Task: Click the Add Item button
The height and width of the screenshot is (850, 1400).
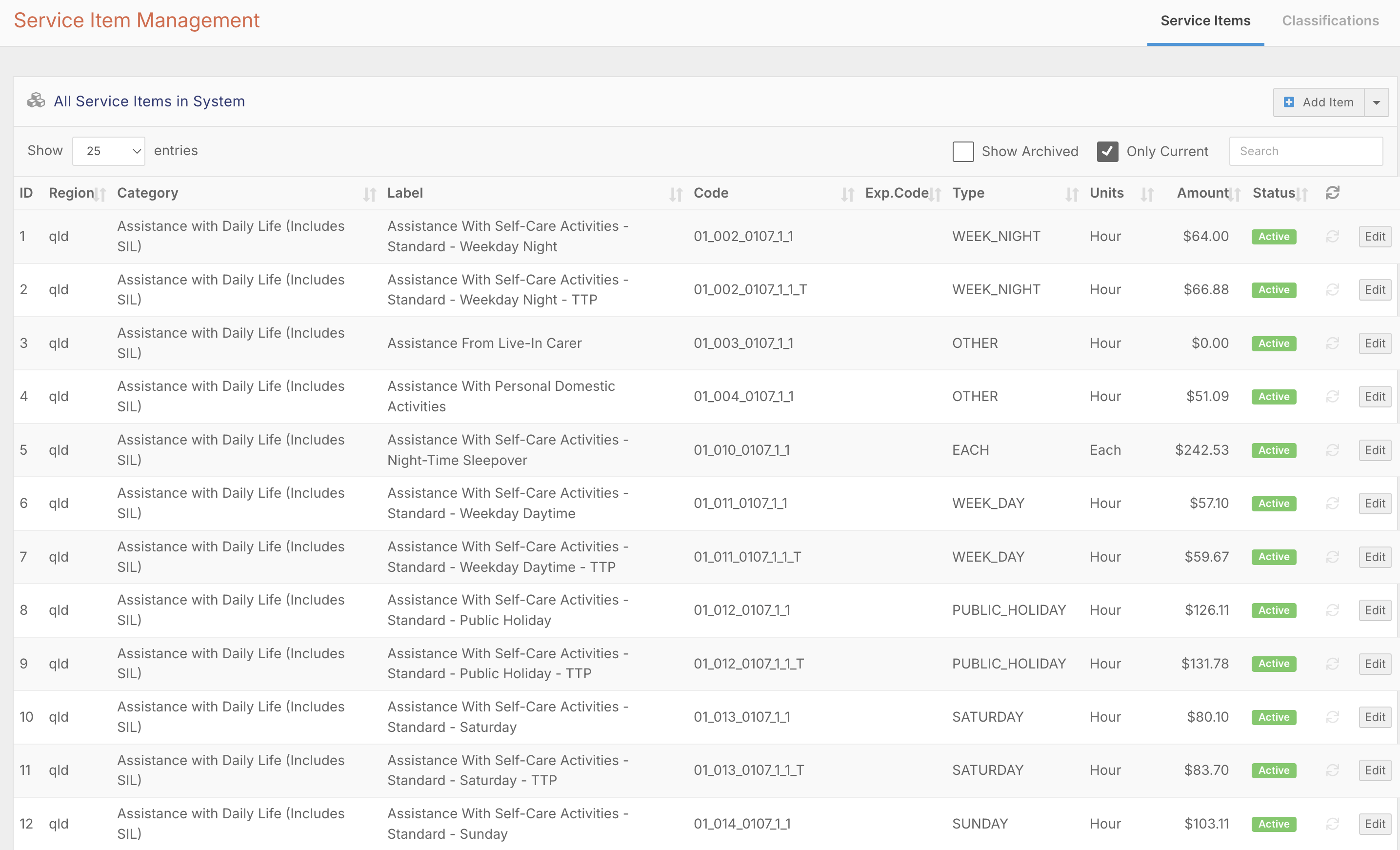Action: point(1319,102)
